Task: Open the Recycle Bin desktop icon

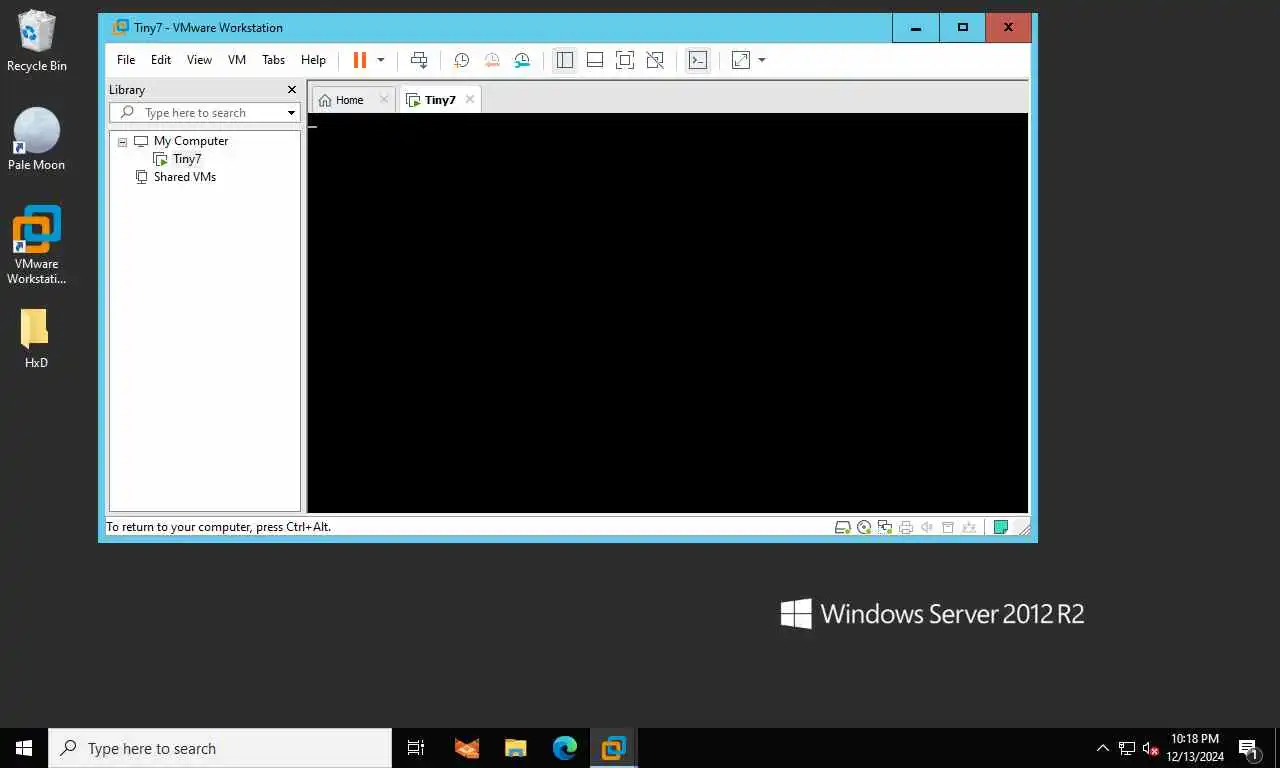Action: click(37, 41)
